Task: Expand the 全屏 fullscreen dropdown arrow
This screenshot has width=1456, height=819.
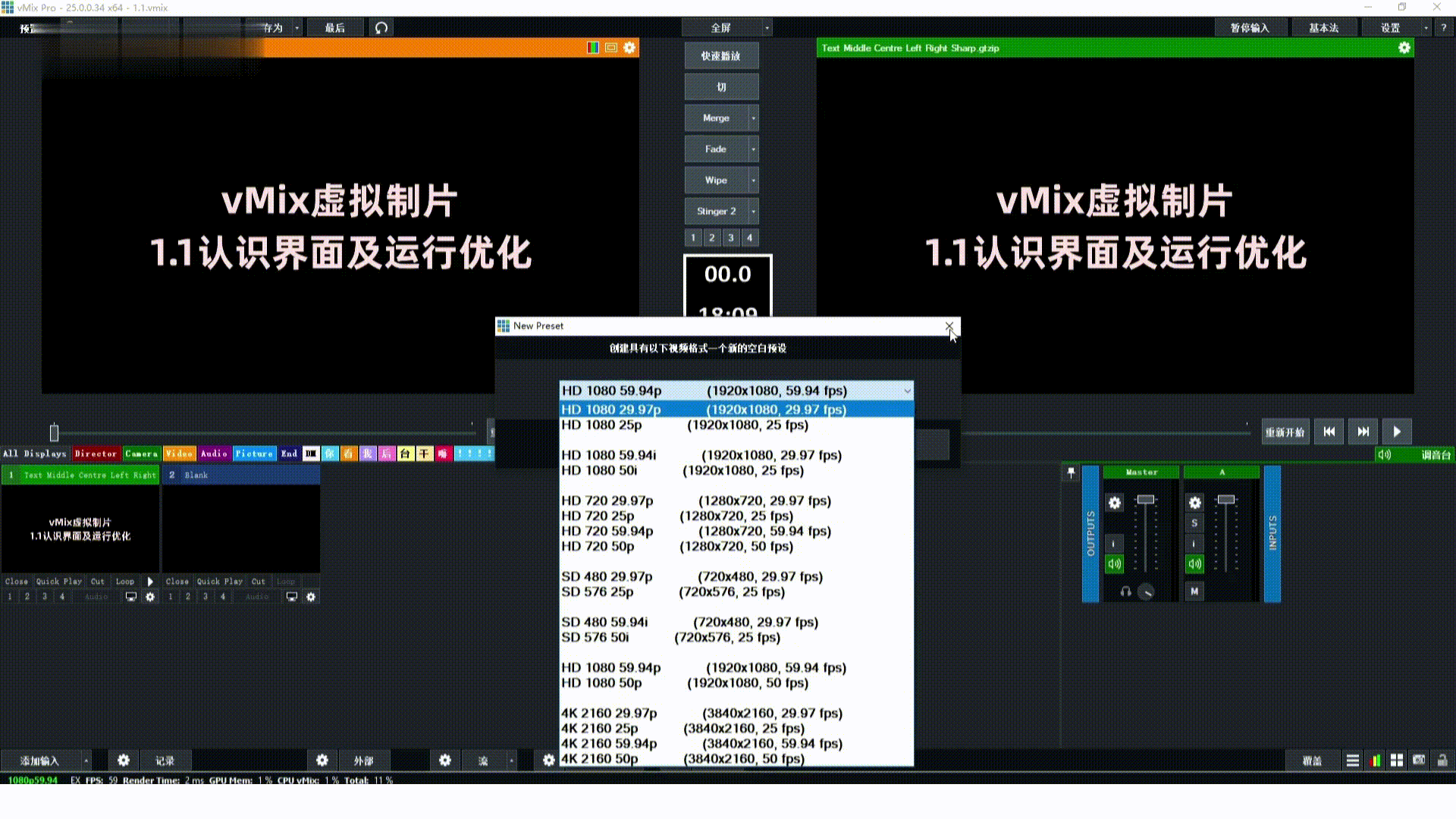Action: 767,28
